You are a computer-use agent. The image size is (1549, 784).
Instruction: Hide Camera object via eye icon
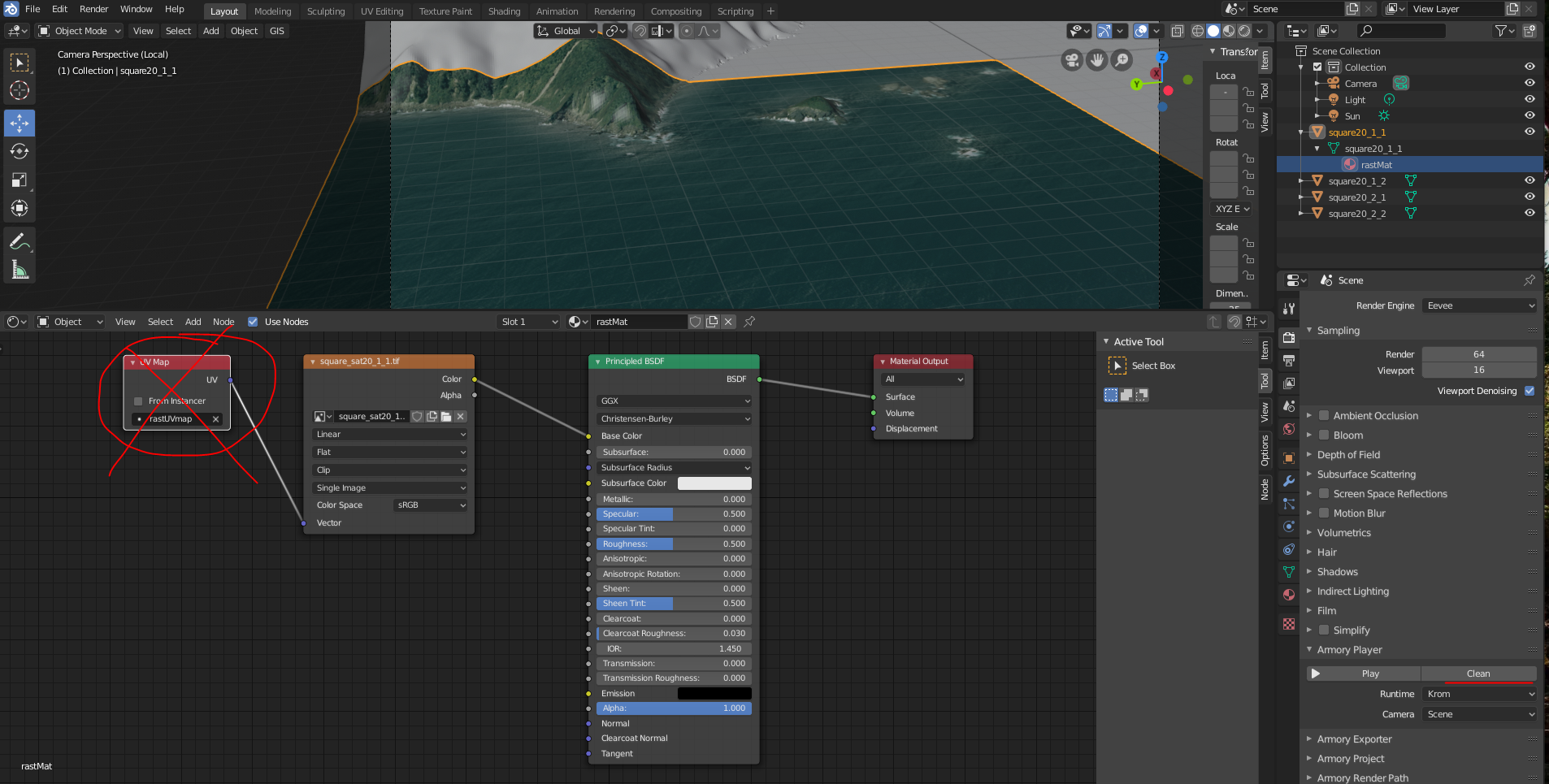point(1529,83)
